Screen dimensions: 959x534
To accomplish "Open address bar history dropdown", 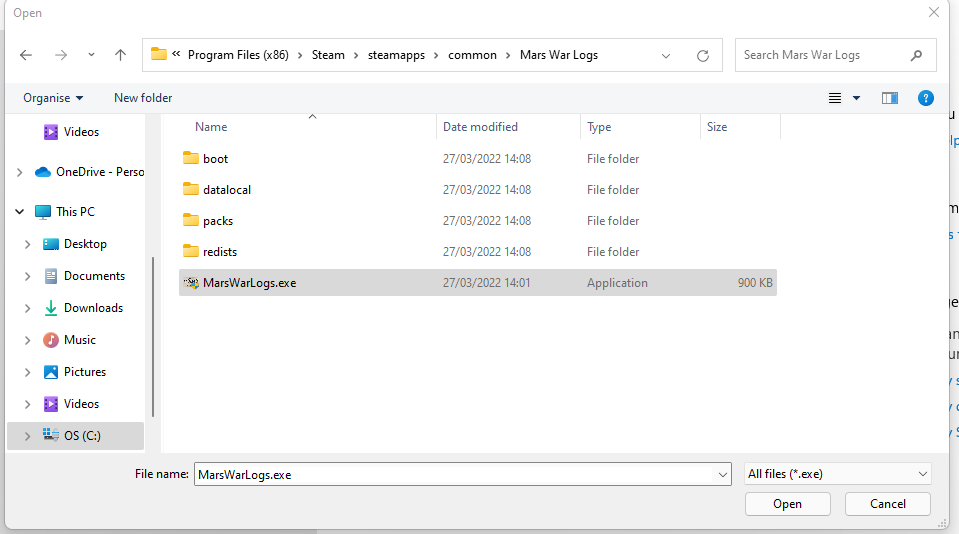I will point(666,56).
